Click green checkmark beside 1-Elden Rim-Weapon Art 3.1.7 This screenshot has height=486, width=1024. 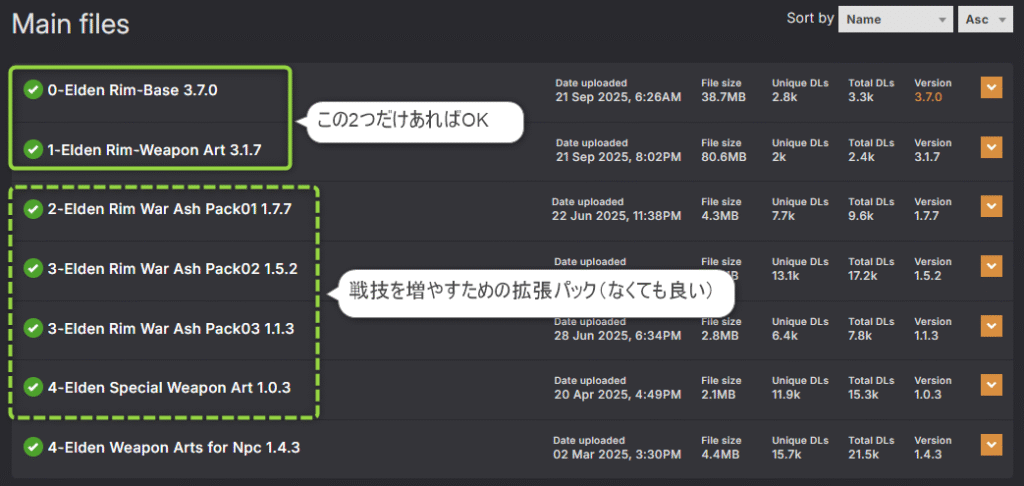[34, 150]
